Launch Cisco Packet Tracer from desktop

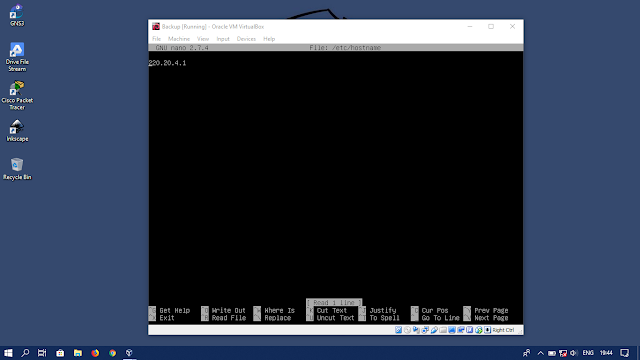[17, 95]
